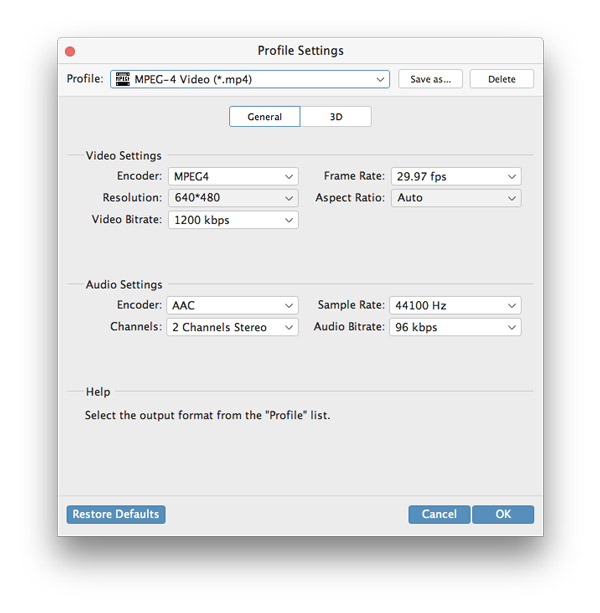
Task: Switch to the 3D tab
Action: [336, 117]
